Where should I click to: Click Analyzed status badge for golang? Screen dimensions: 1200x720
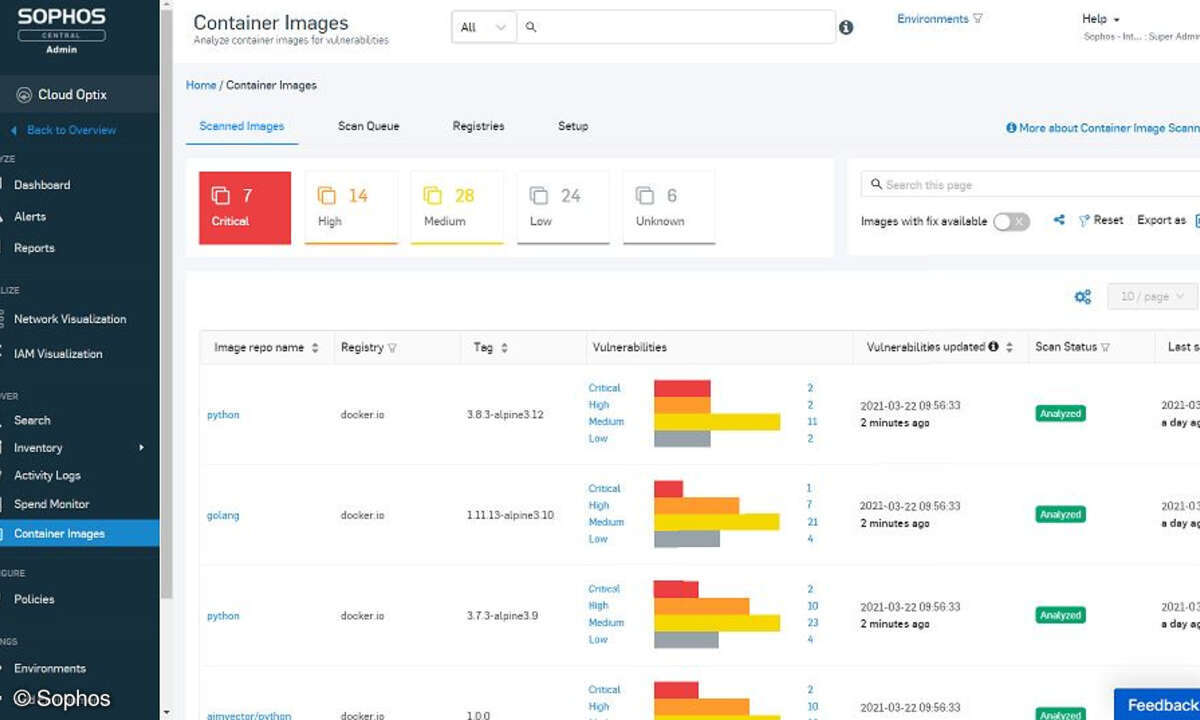pyautogui.click(x=1060, y=515)
